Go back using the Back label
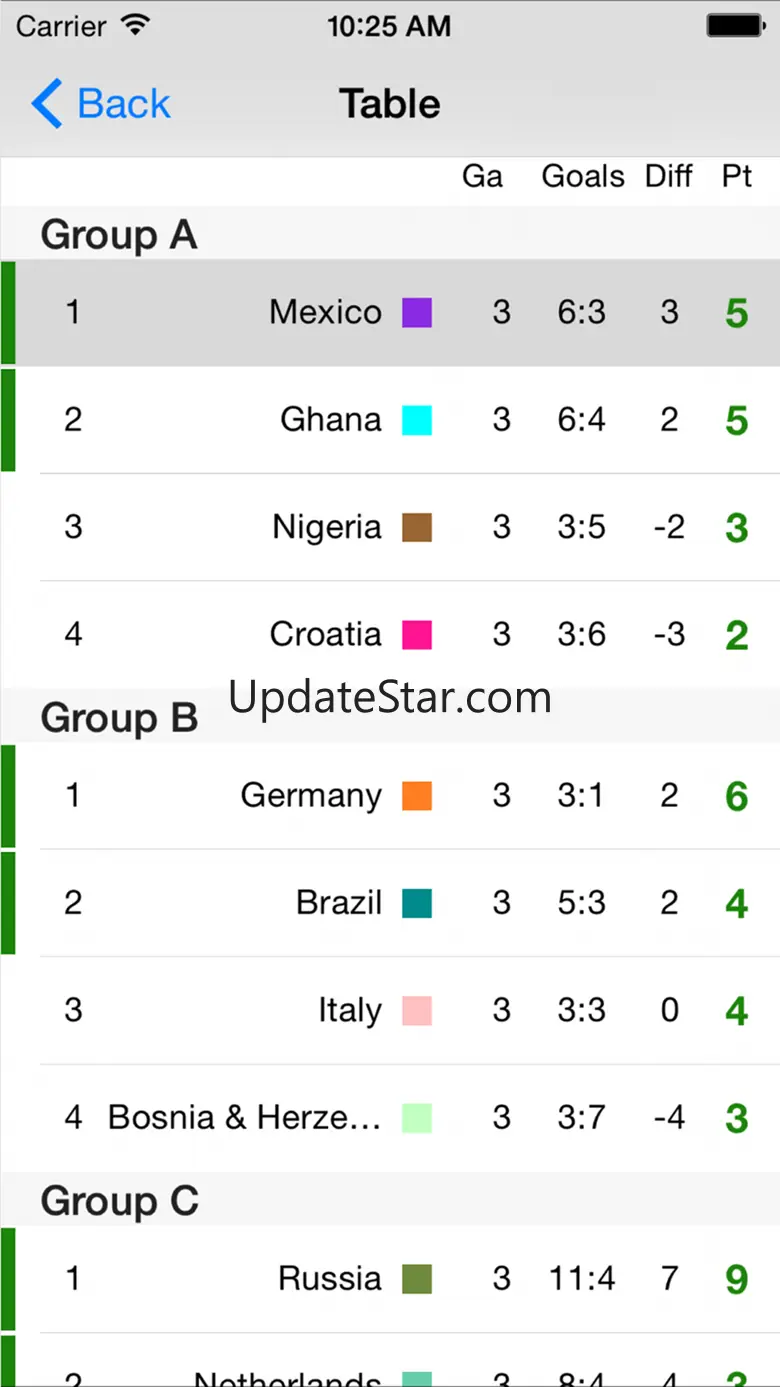 click(124, 104)
